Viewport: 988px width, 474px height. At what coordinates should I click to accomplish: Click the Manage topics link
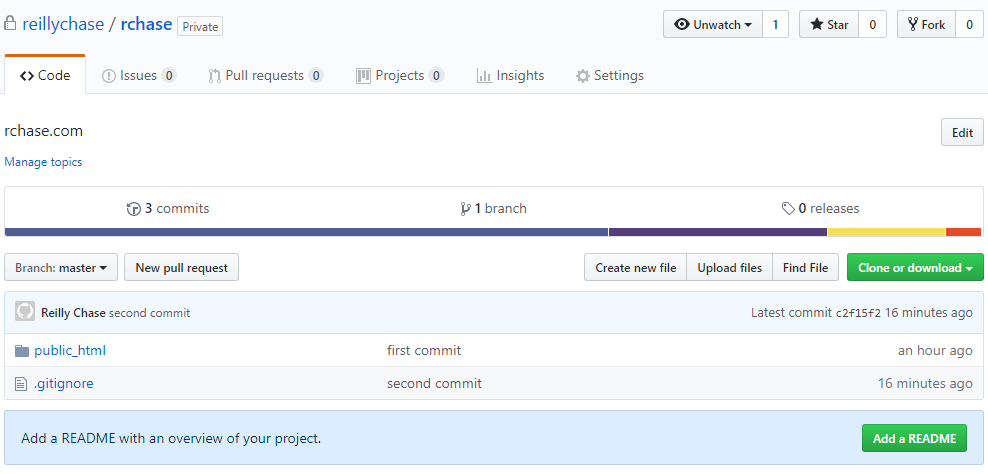pos(43,162)
